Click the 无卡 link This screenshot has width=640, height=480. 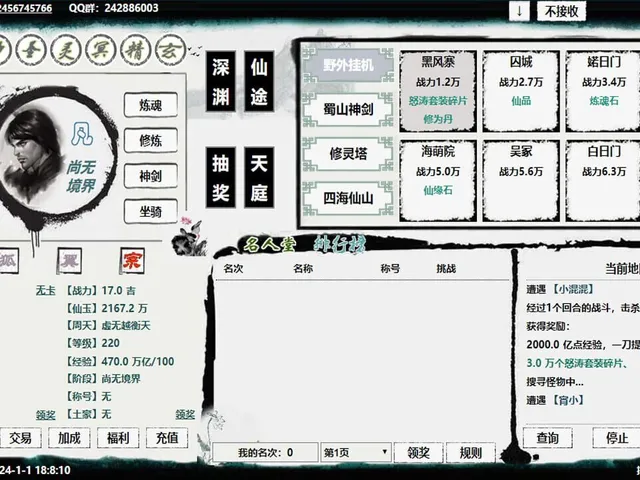(45, 291)
